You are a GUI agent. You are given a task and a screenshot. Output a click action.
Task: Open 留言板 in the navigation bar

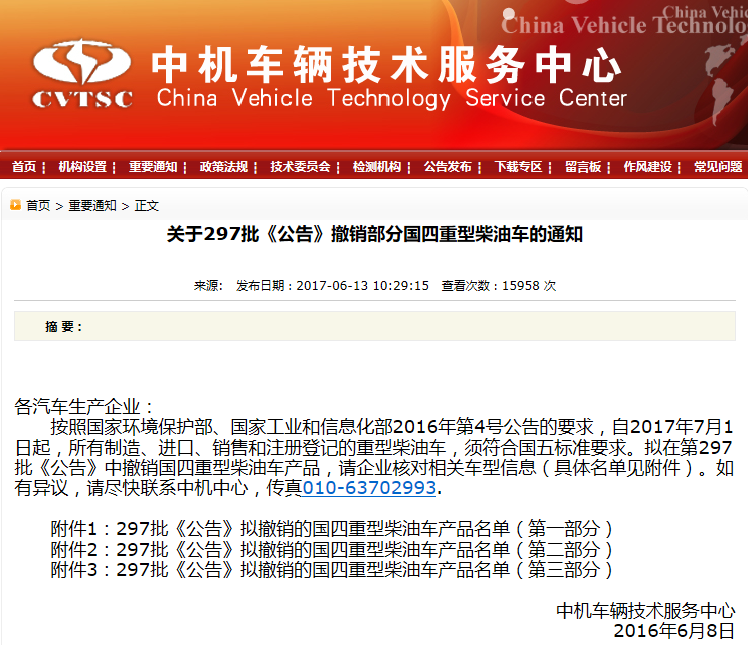click(x=583, y=166)
